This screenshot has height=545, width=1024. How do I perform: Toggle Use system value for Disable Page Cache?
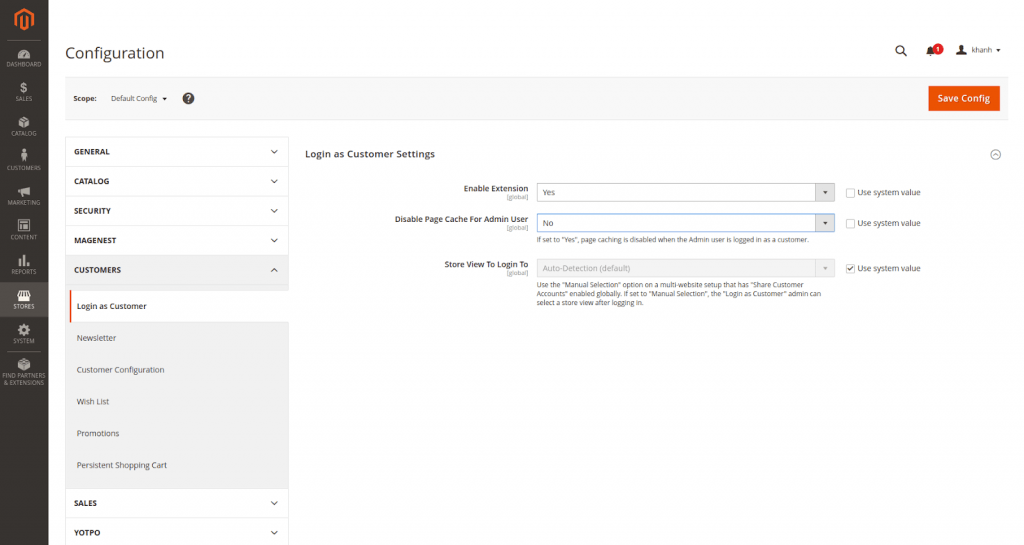coord(850,223)
